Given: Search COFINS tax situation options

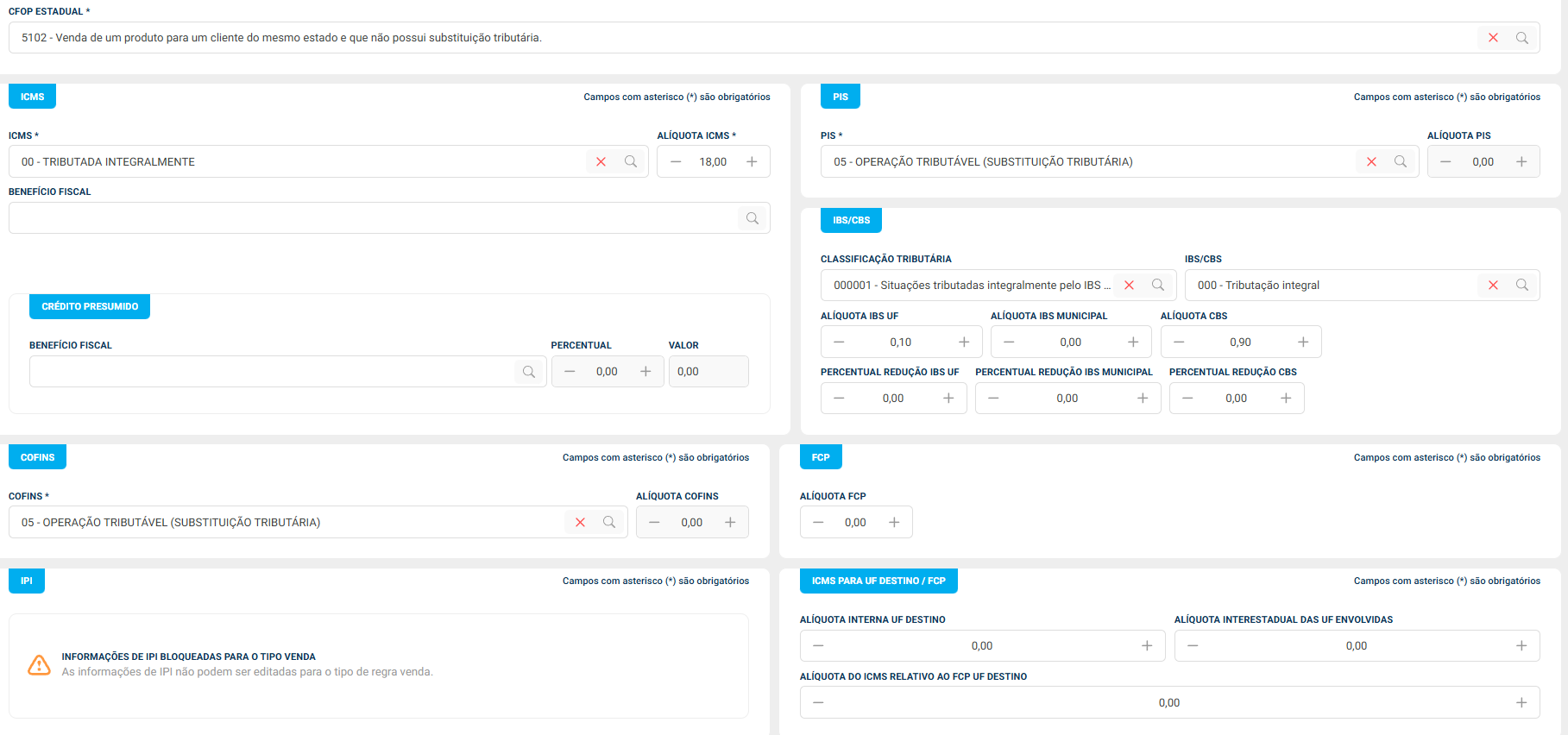Looking at the screenshot, I should [x=609, y=523].
